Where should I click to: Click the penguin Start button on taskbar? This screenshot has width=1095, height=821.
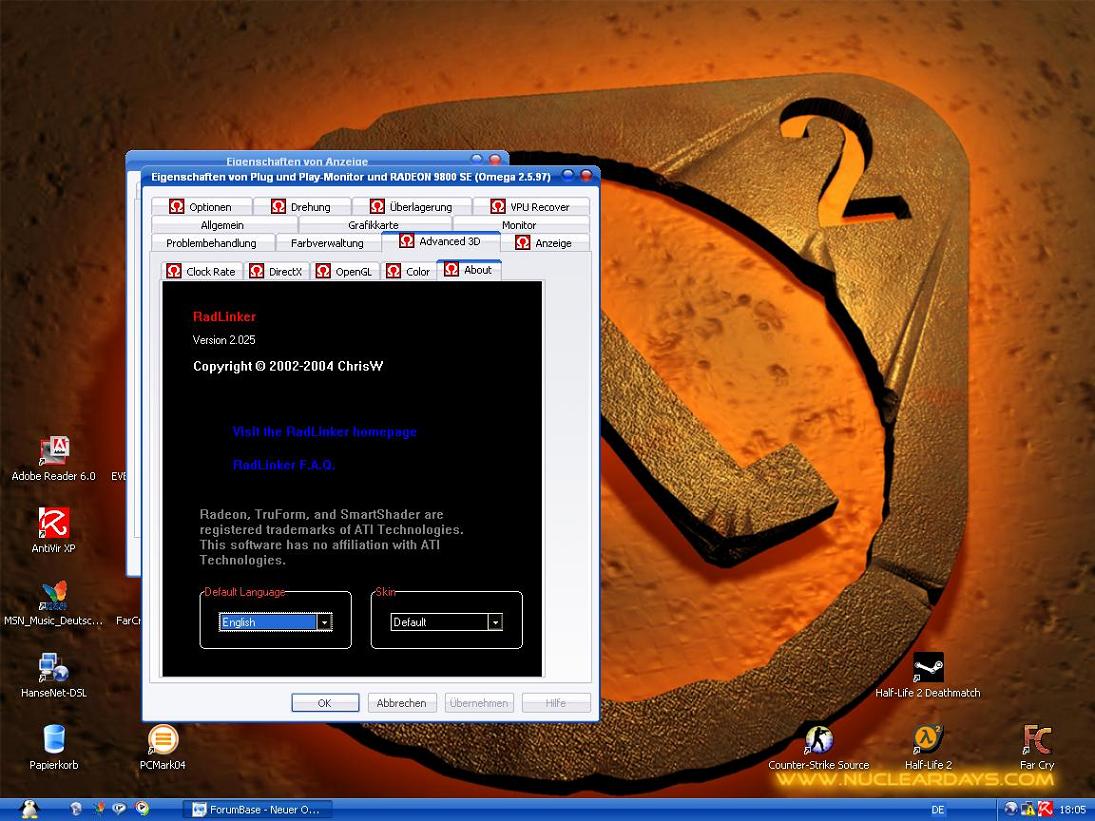(x=29, y=809)
